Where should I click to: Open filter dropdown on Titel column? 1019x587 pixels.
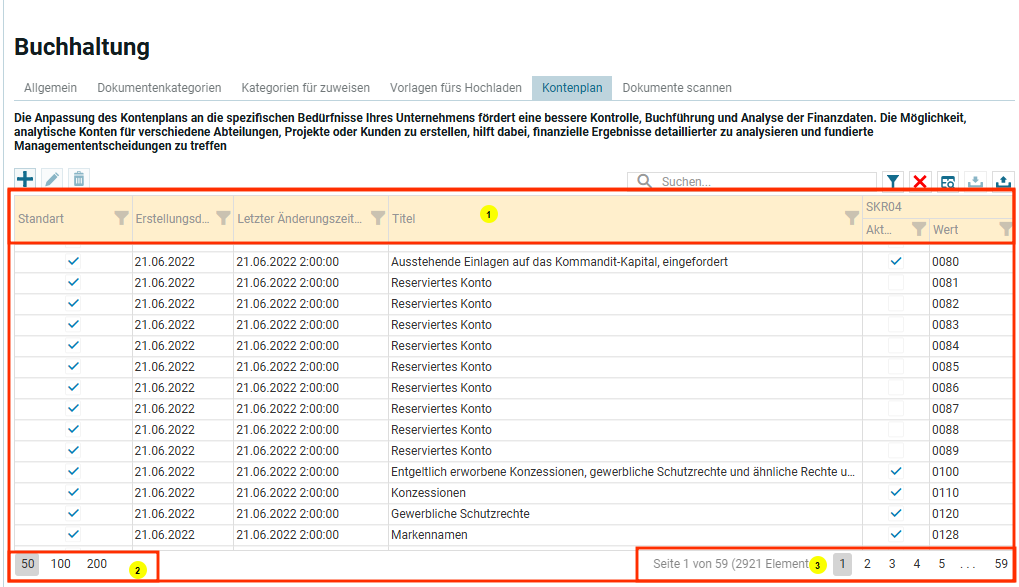(x=851, y=218)
